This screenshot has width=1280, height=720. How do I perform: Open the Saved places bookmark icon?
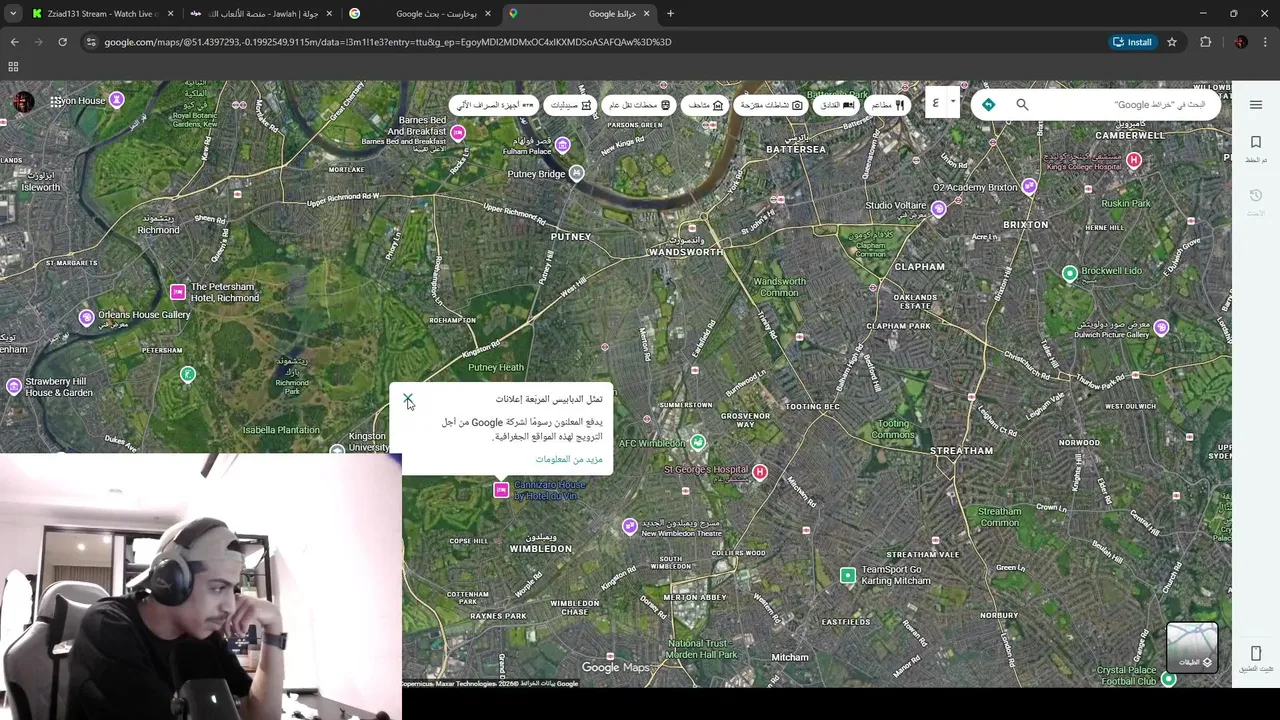(x=1256, y=143)
